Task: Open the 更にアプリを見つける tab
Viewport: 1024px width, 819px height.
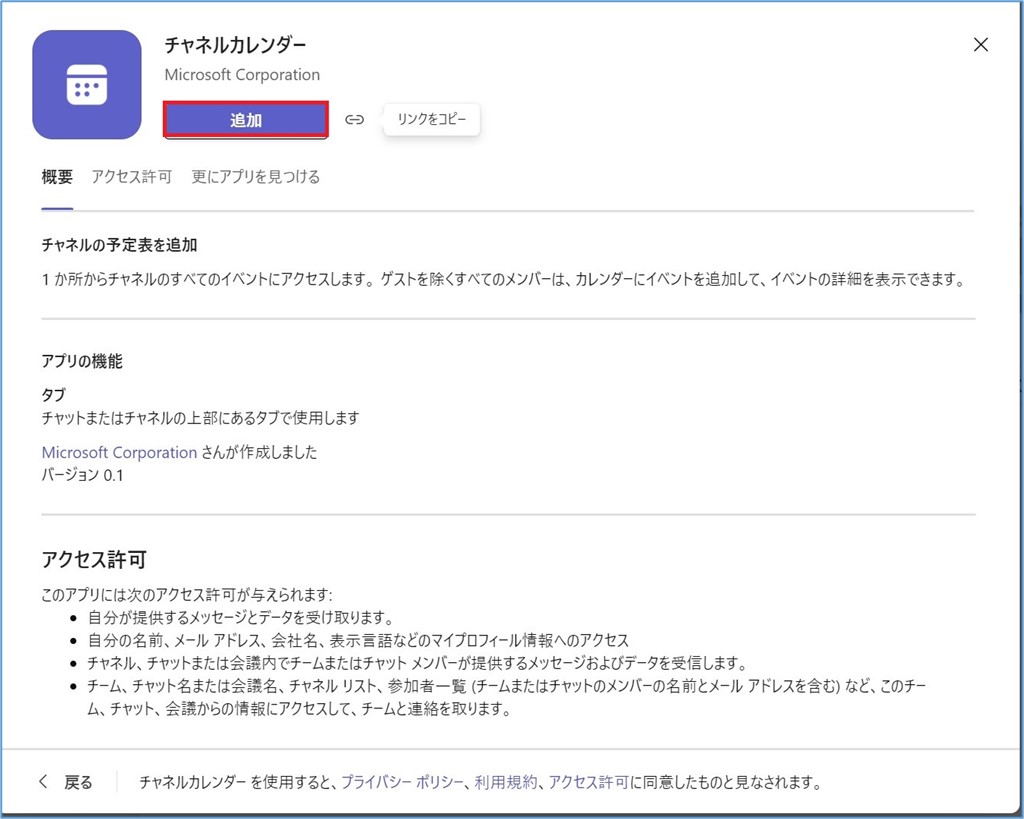Action: tap(256, 177)
